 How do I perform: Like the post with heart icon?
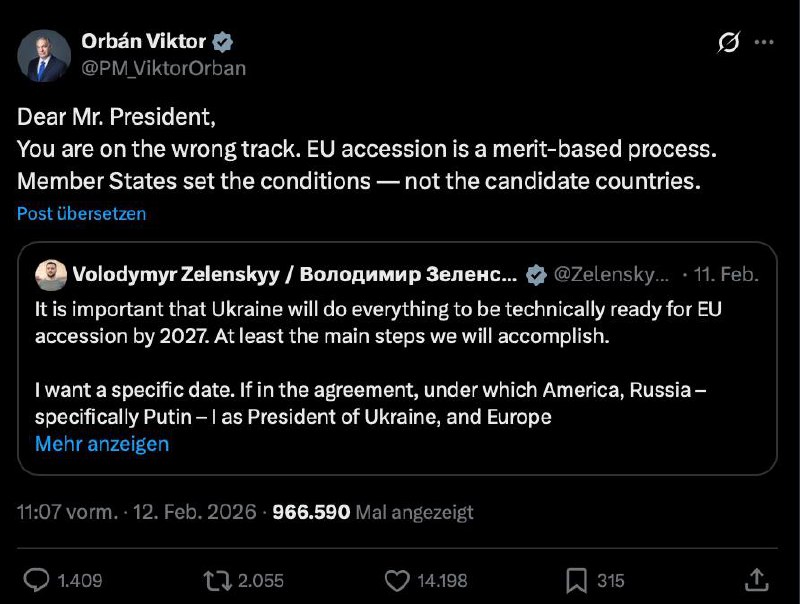point(397,579)
